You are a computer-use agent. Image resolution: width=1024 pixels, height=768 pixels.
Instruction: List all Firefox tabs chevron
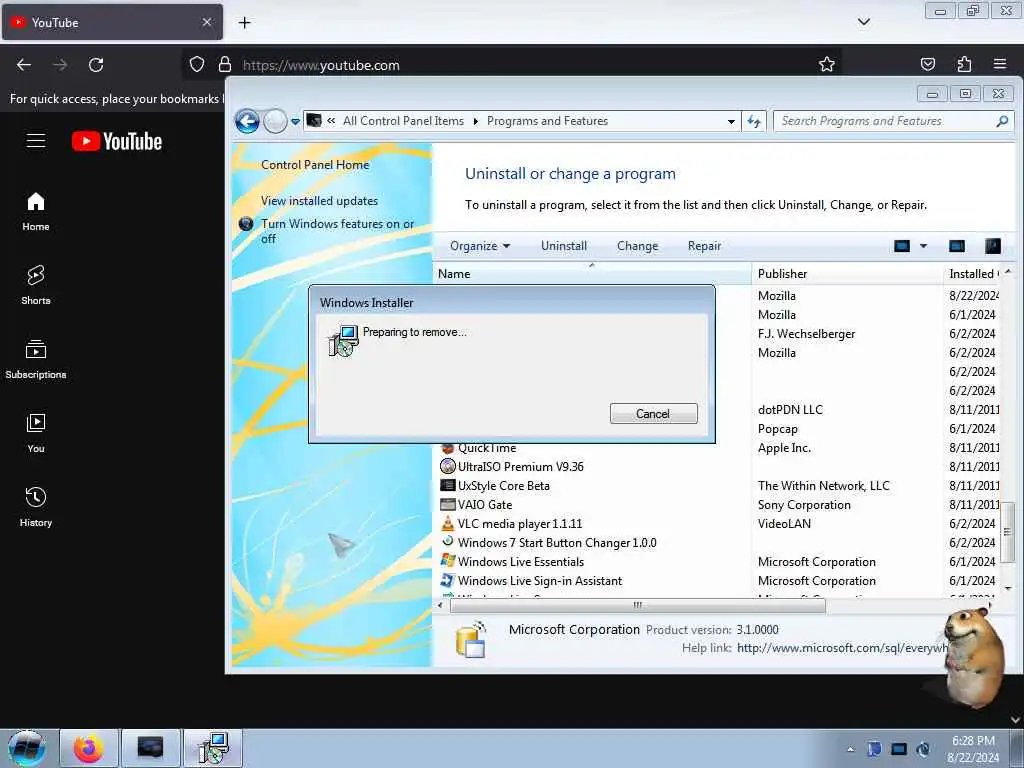[x=863, y=22]
